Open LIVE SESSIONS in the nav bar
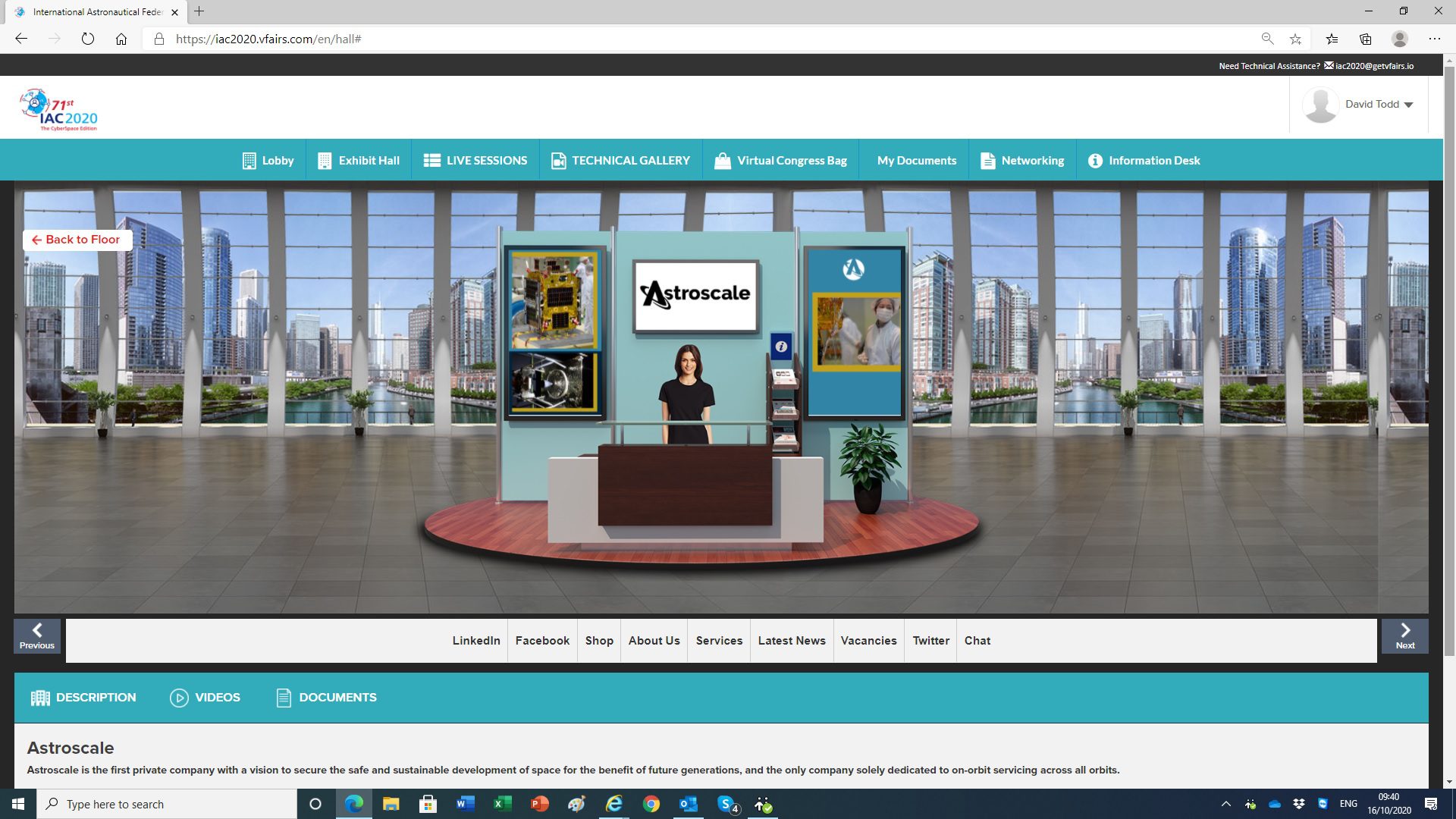This screenshot has width=1456, height=819. (x=475, y=160)
